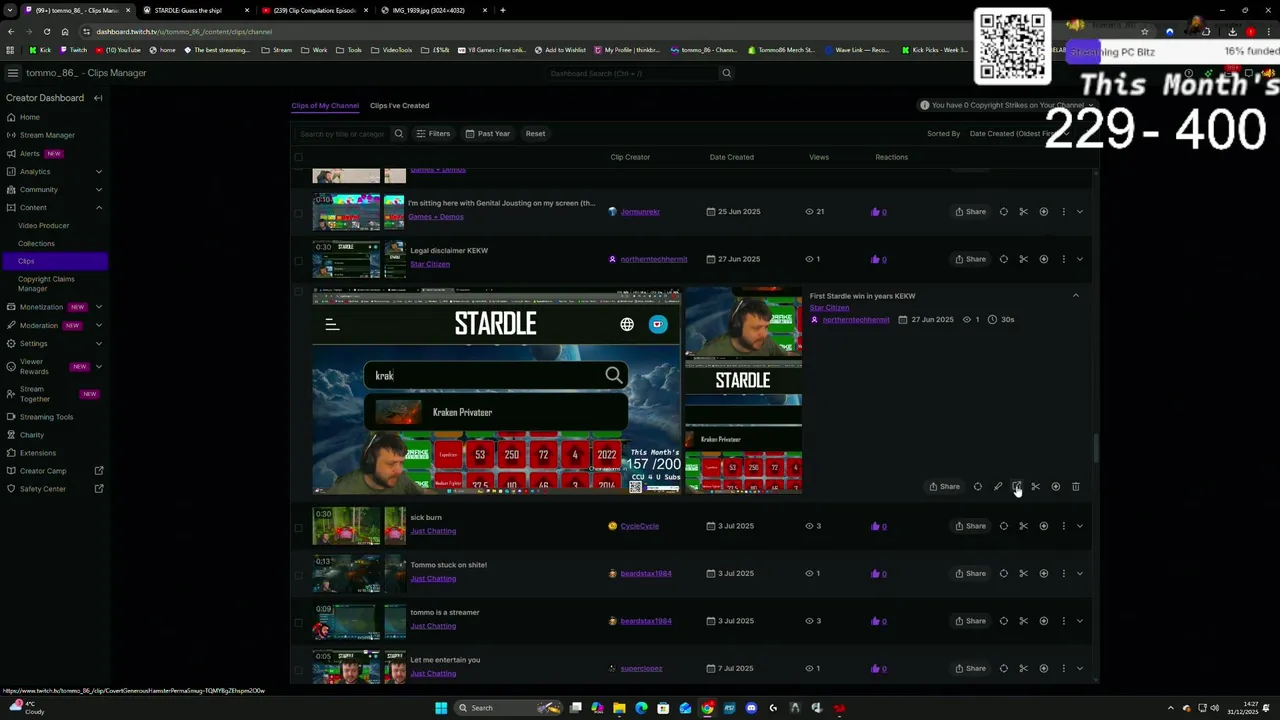
Task: Click browser reload page button
Action: coord(46,31)
